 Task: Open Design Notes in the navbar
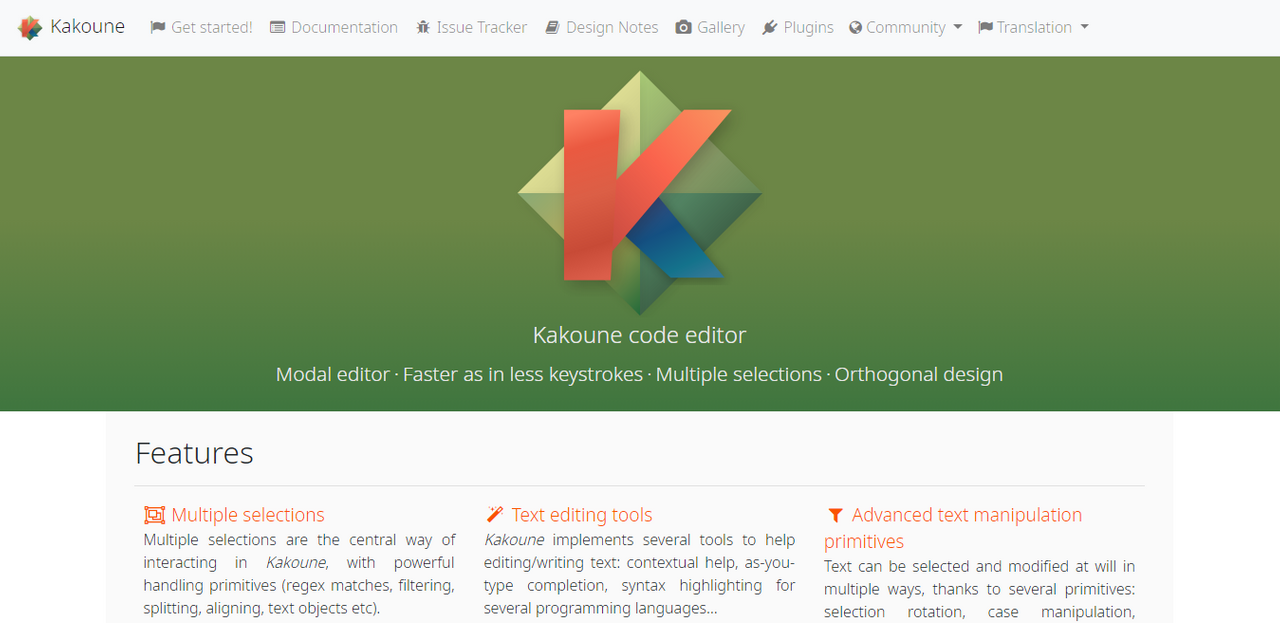pyautogui.click(x=602, y=28)
